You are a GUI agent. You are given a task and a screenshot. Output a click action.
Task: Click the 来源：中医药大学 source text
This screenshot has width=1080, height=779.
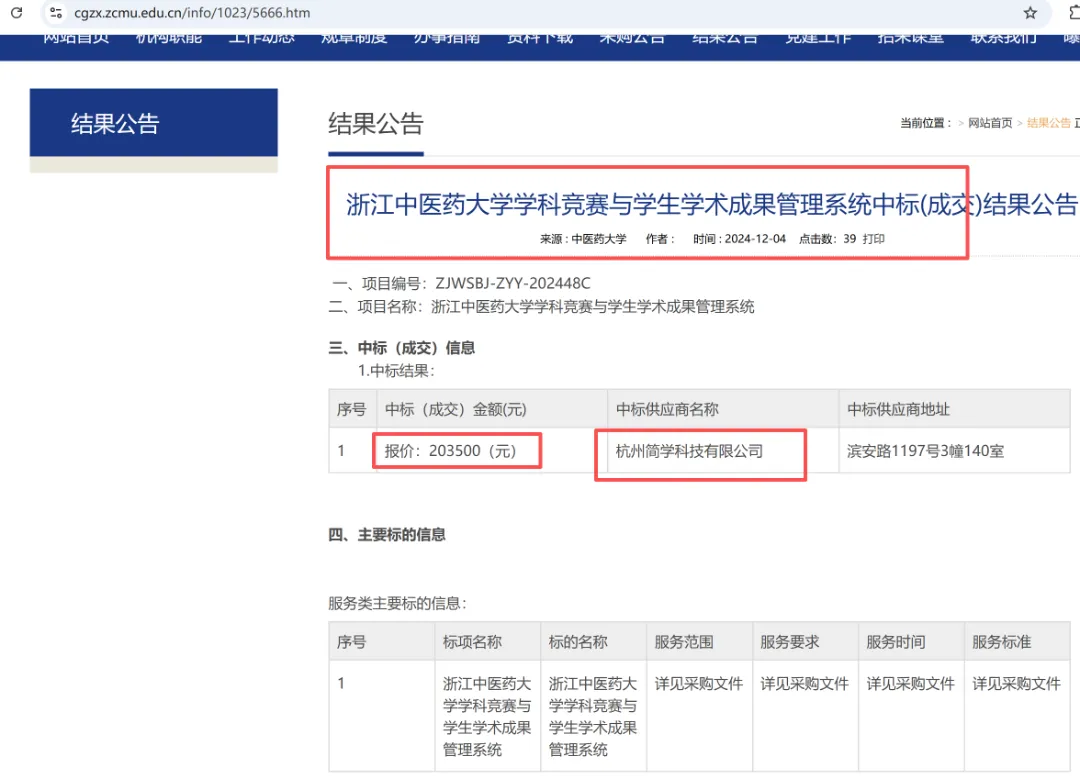coord(583,239)
